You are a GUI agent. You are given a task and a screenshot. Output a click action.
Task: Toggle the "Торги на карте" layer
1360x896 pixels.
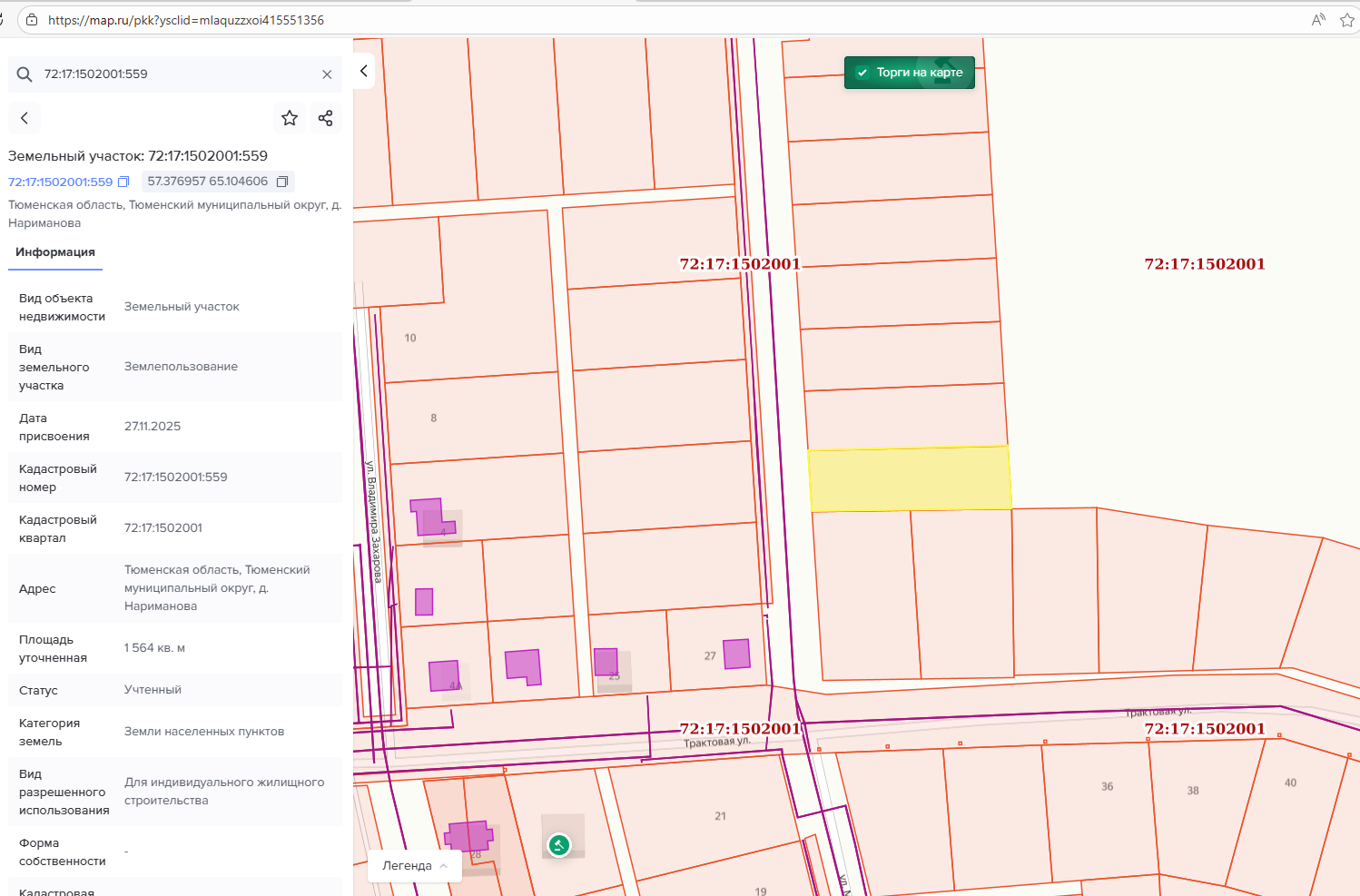[909, 73]
